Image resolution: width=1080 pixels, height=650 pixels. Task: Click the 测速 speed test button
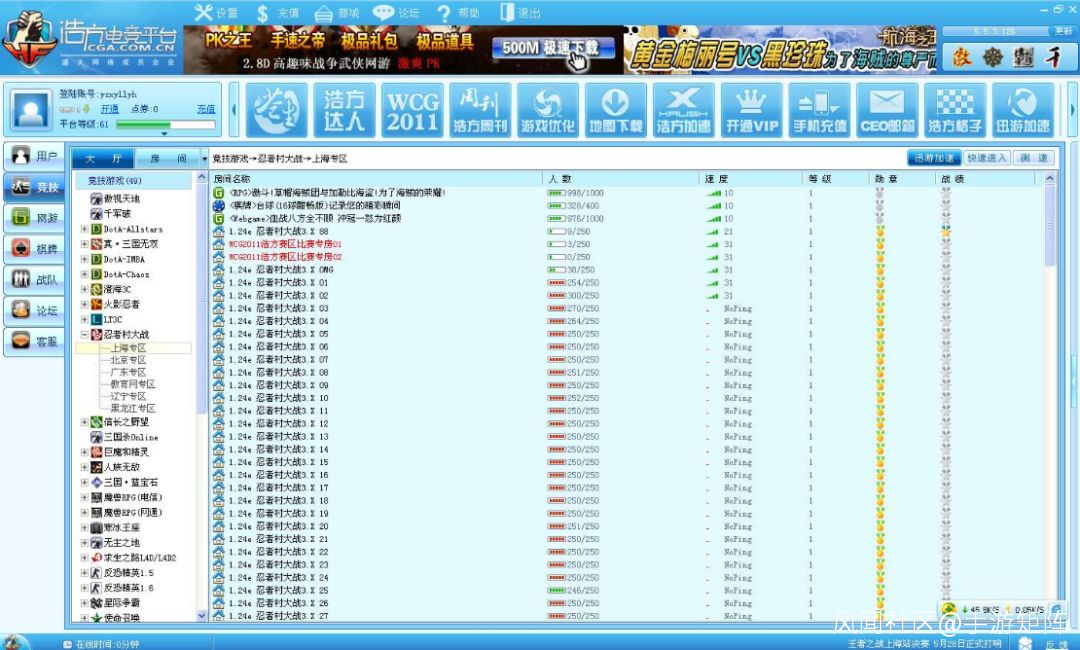tap(1033, 158)
